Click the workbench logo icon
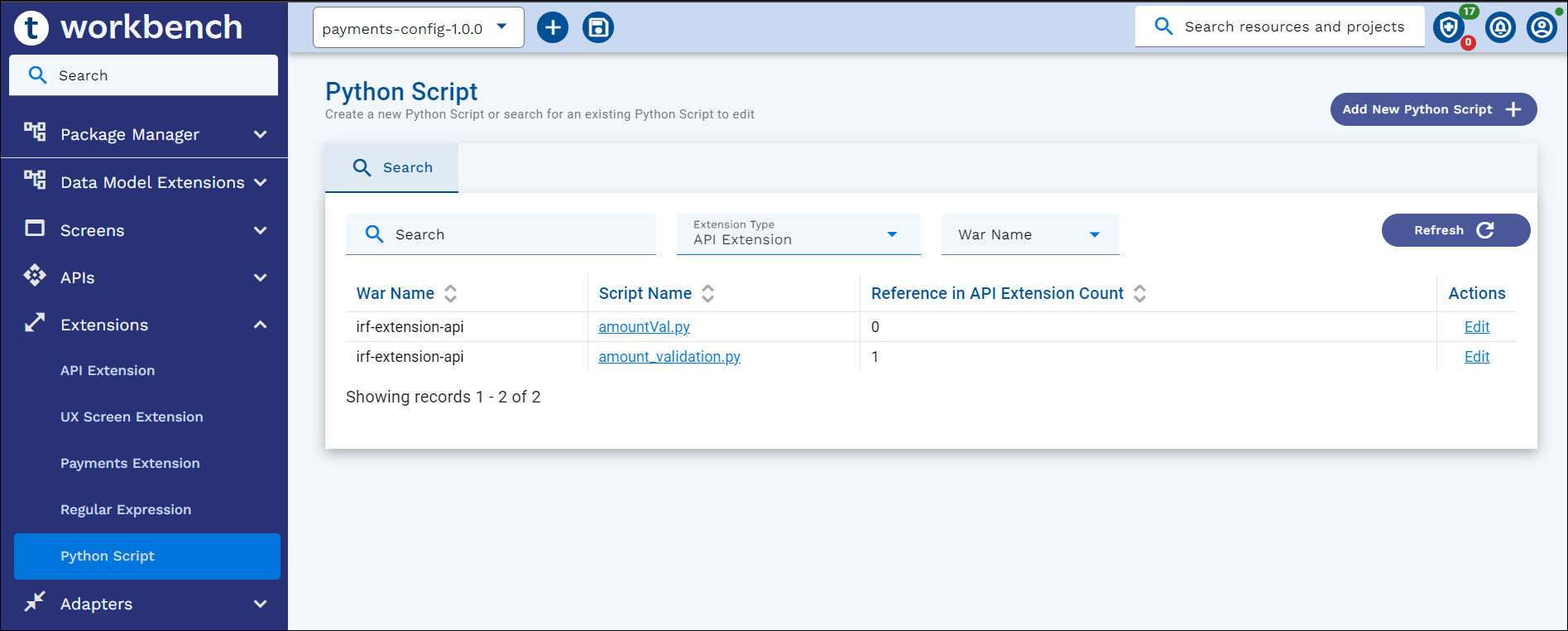The image size is (1568, 631). point(31,27)
